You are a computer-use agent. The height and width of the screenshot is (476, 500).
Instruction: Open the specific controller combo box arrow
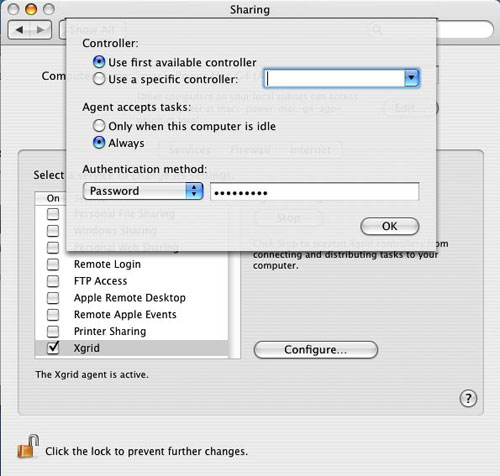[x=412, y=78]
